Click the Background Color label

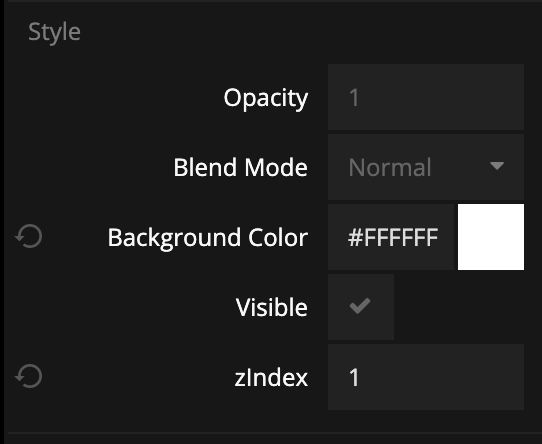pos(208,238)
